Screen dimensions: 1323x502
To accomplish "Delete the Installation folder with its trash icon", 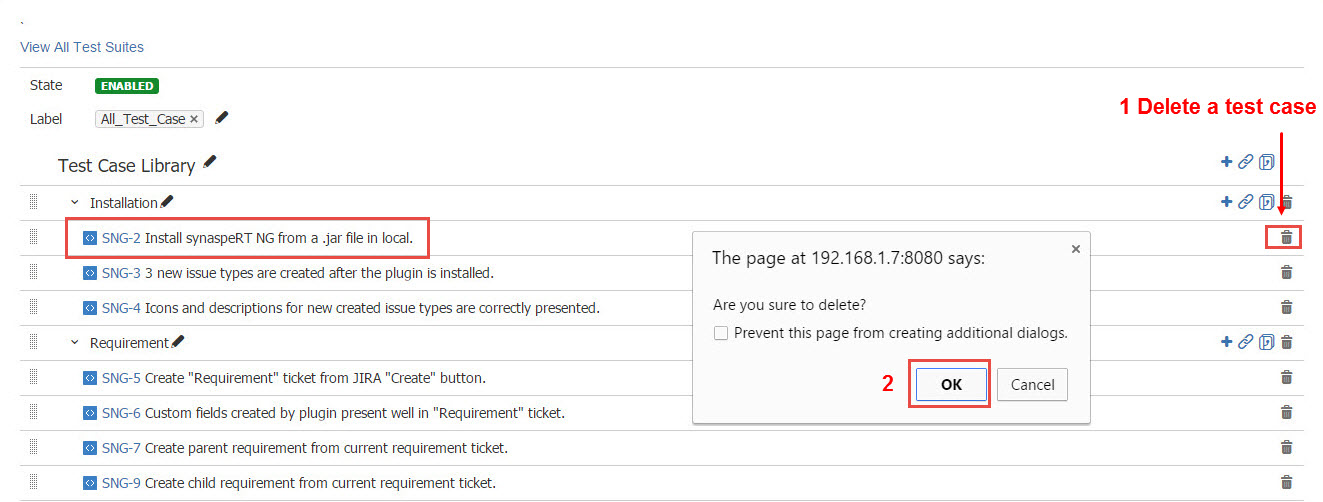I will pyautogui.click(x=1287, y=202).
